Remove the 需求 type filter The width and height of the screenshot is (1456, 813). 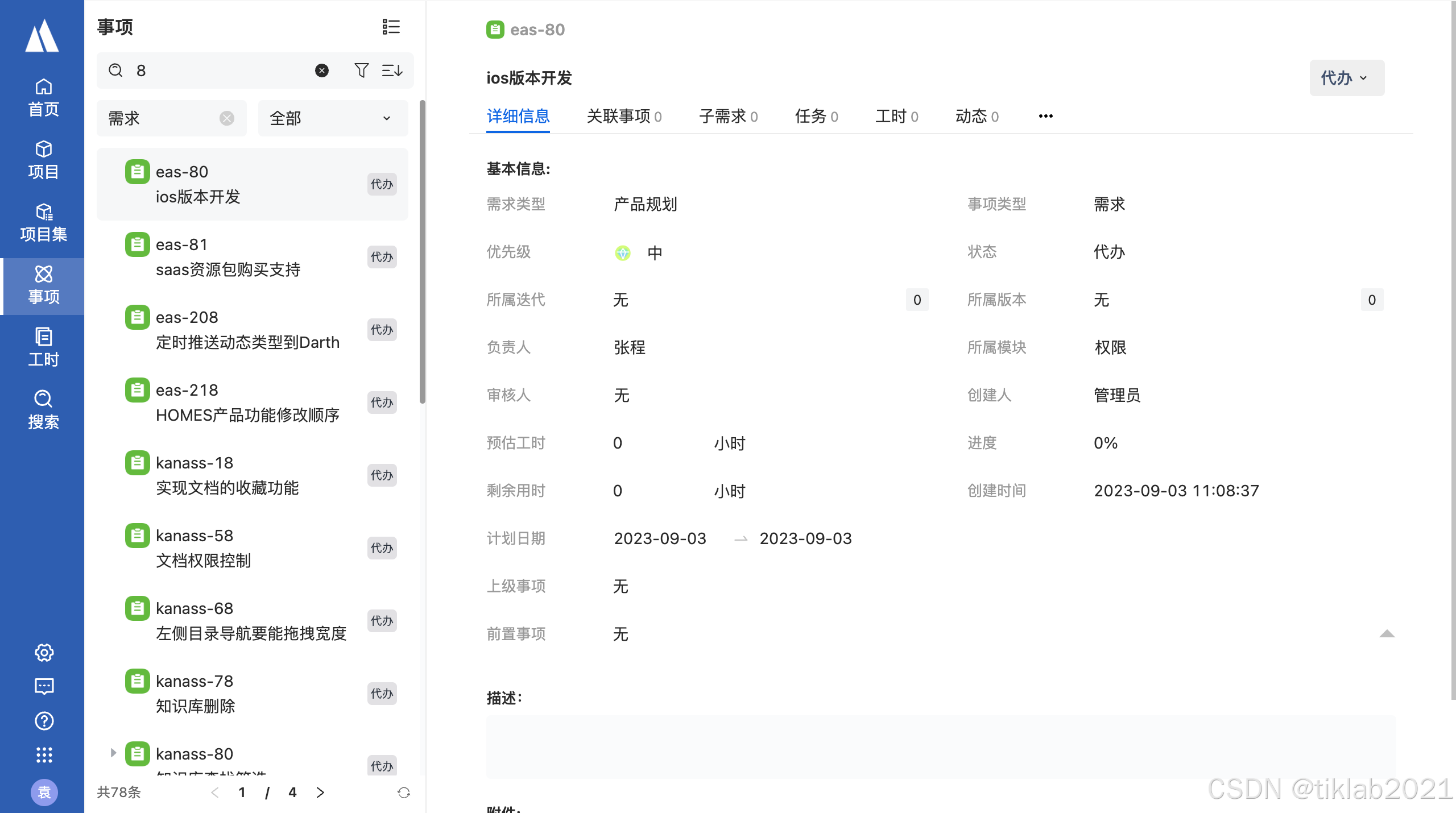pyautogui.click(x=227, y=118)
